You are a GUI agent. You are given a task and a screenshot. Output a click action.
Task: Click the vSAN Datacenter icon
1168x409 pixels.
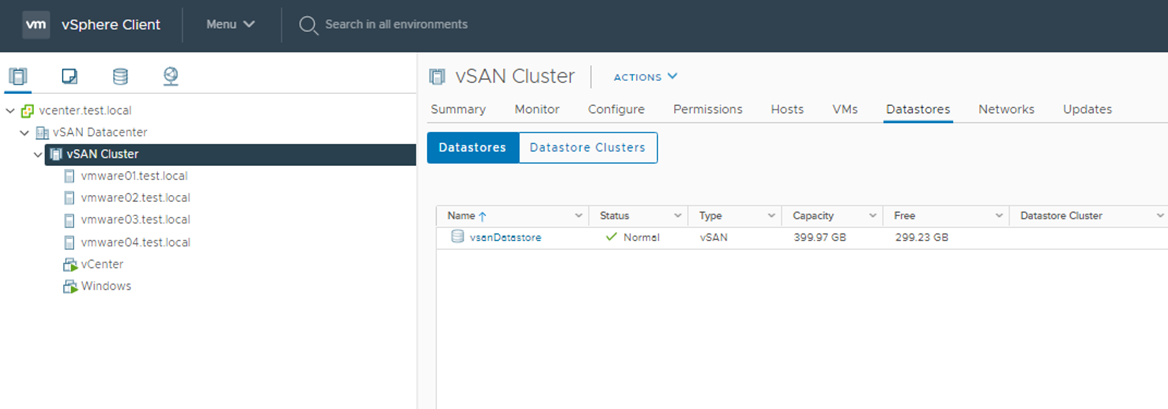click(42, 133)
